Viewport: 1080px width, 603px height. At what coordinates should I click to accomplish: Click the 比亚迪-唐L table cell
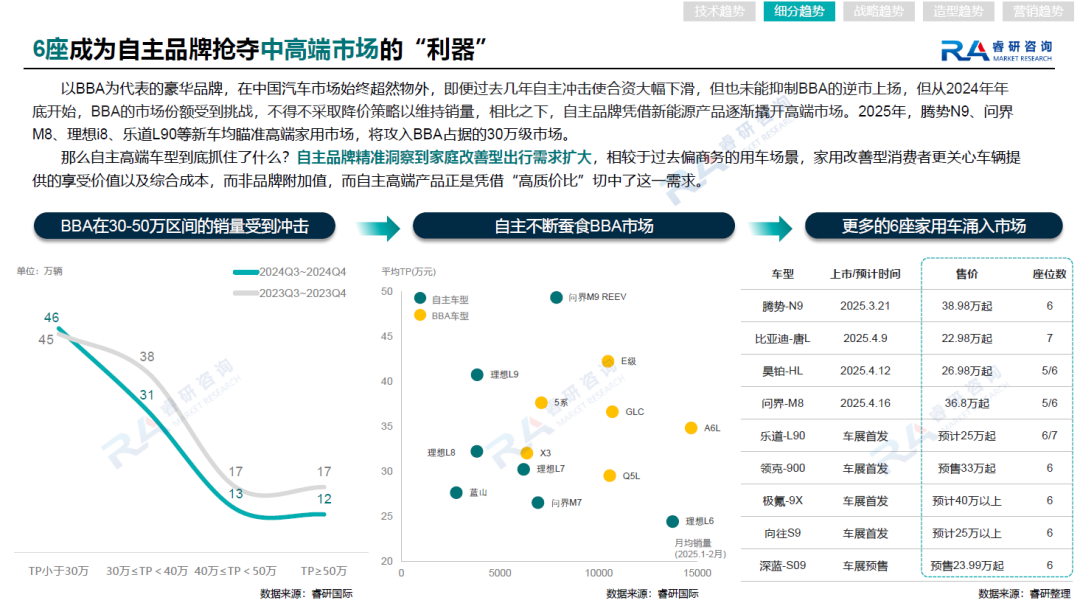pyautogui.click(x=782, y=338)
